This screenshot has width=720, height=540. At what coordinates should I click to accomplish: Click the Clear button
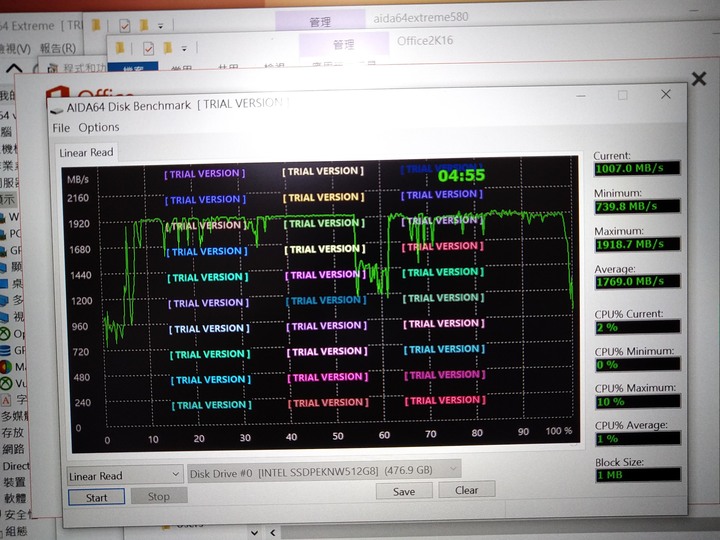(x=467, y=490)
